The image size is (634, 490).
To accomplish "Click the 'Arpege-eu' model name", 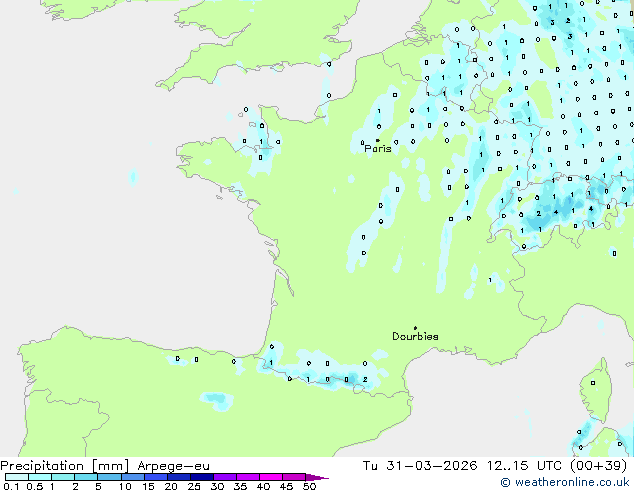I will click(x=173, y=466).
